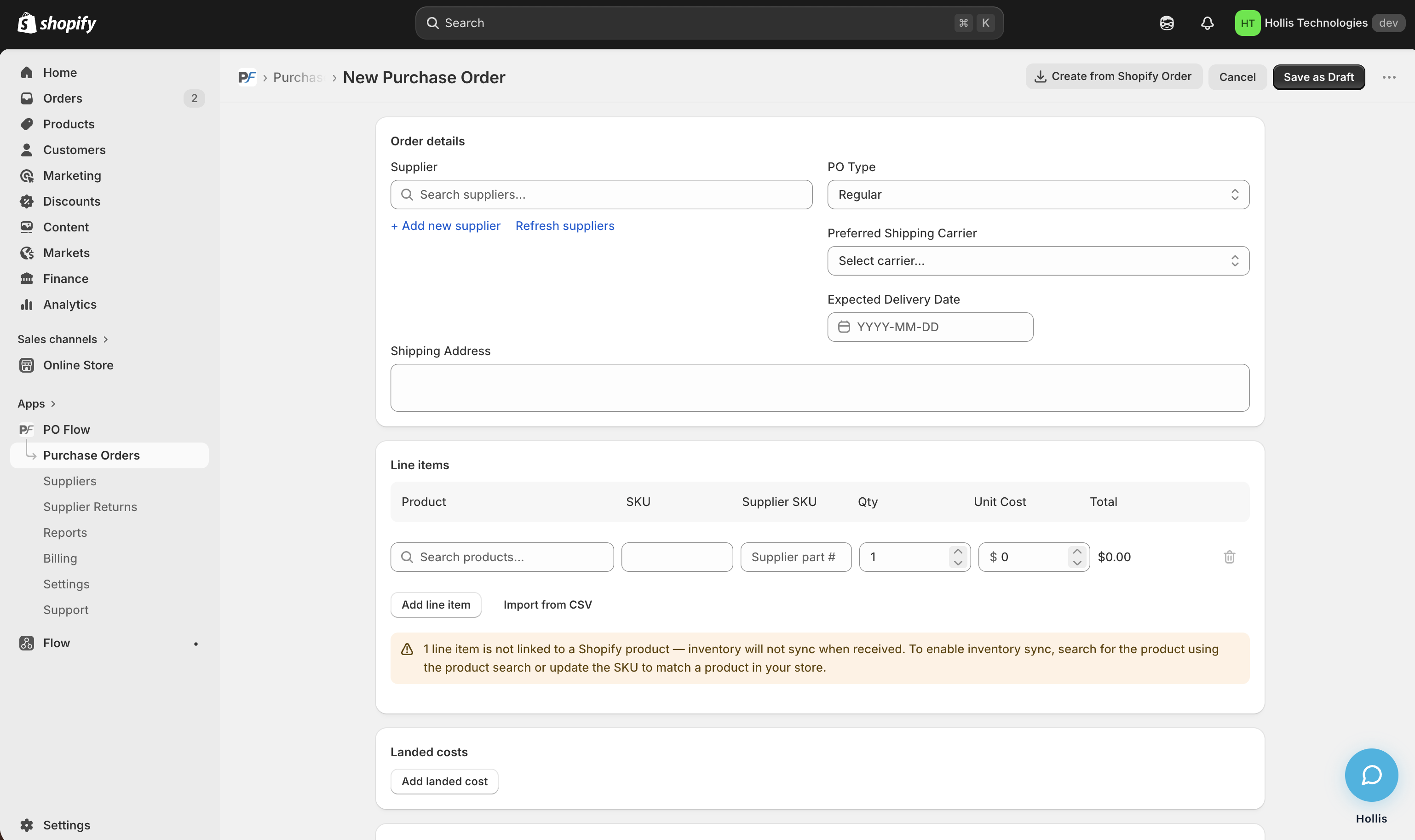Open the Sidekick assistant icon in top bar

click(x=1167, y=23)
